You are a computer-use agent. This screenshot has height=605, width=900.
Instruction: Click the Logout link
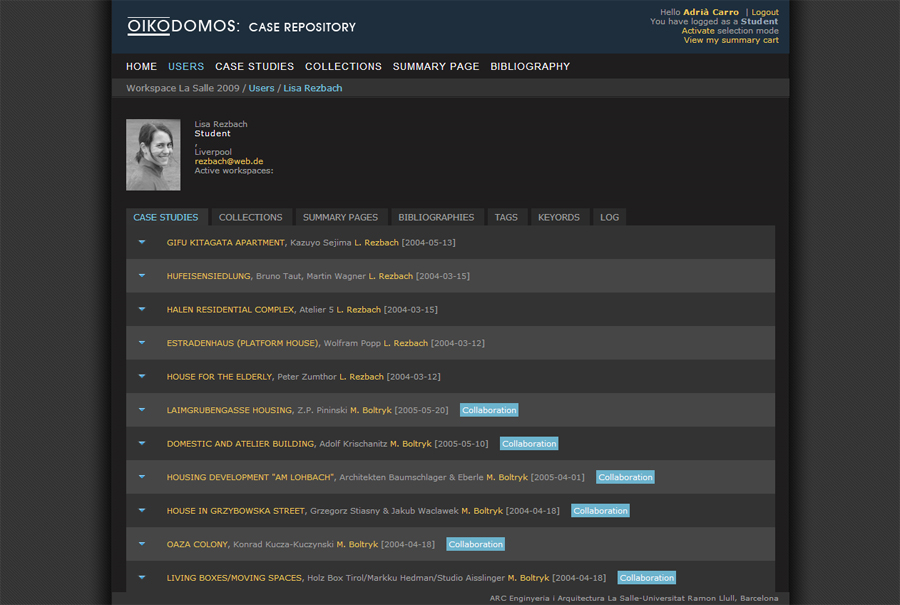764,12
